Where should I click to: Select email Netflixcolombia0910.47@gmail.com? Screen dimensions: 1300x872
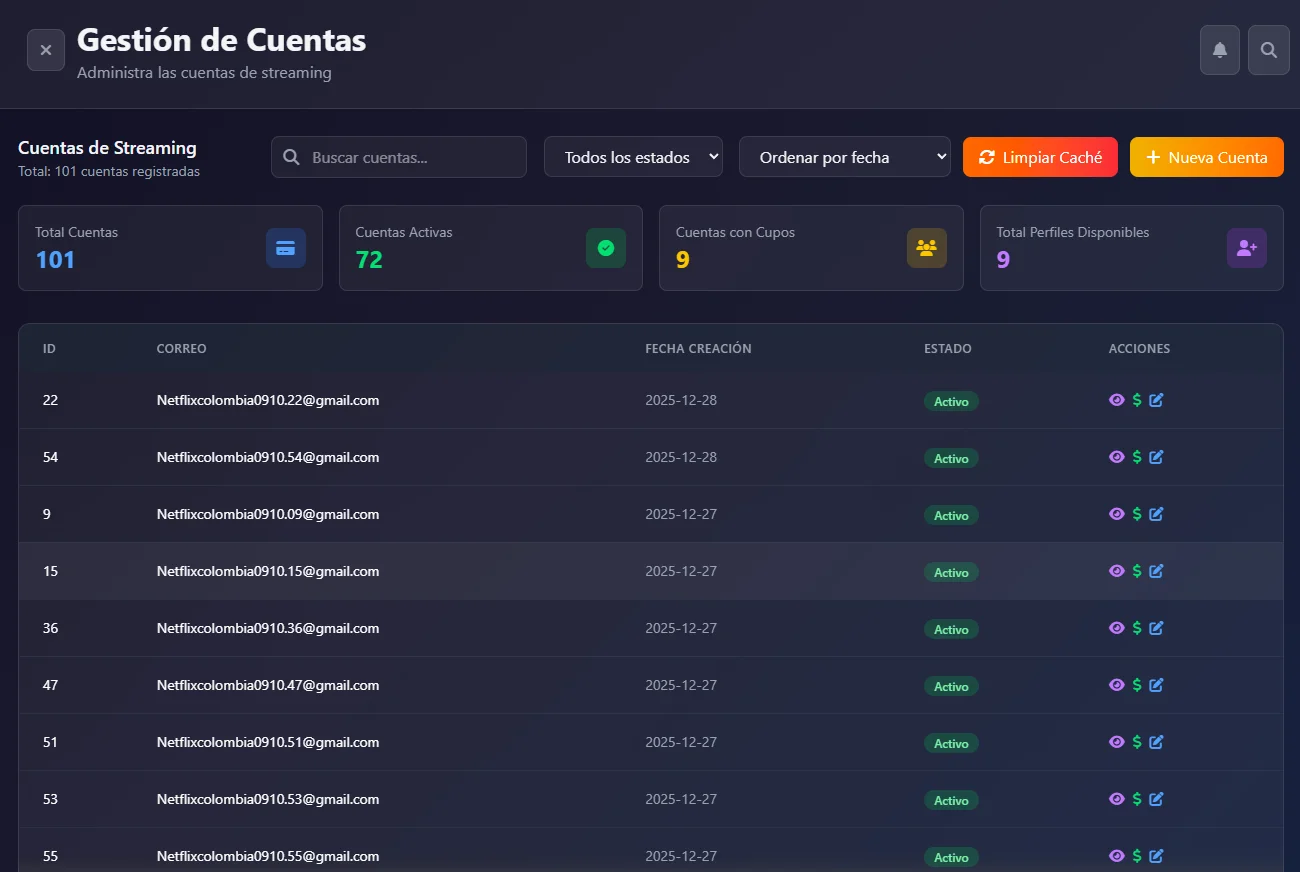point(268,685)
